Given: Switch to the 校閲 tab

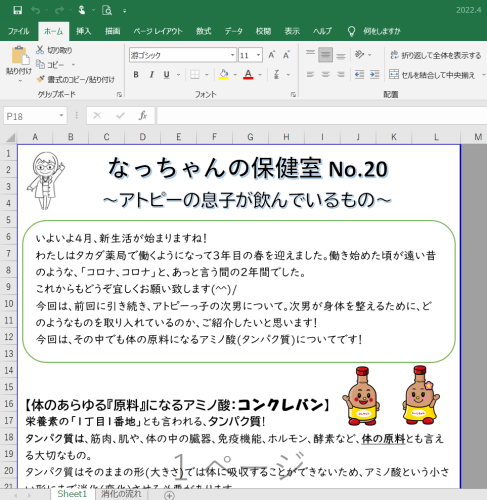Looking at the screenshot, I should 263,31.
